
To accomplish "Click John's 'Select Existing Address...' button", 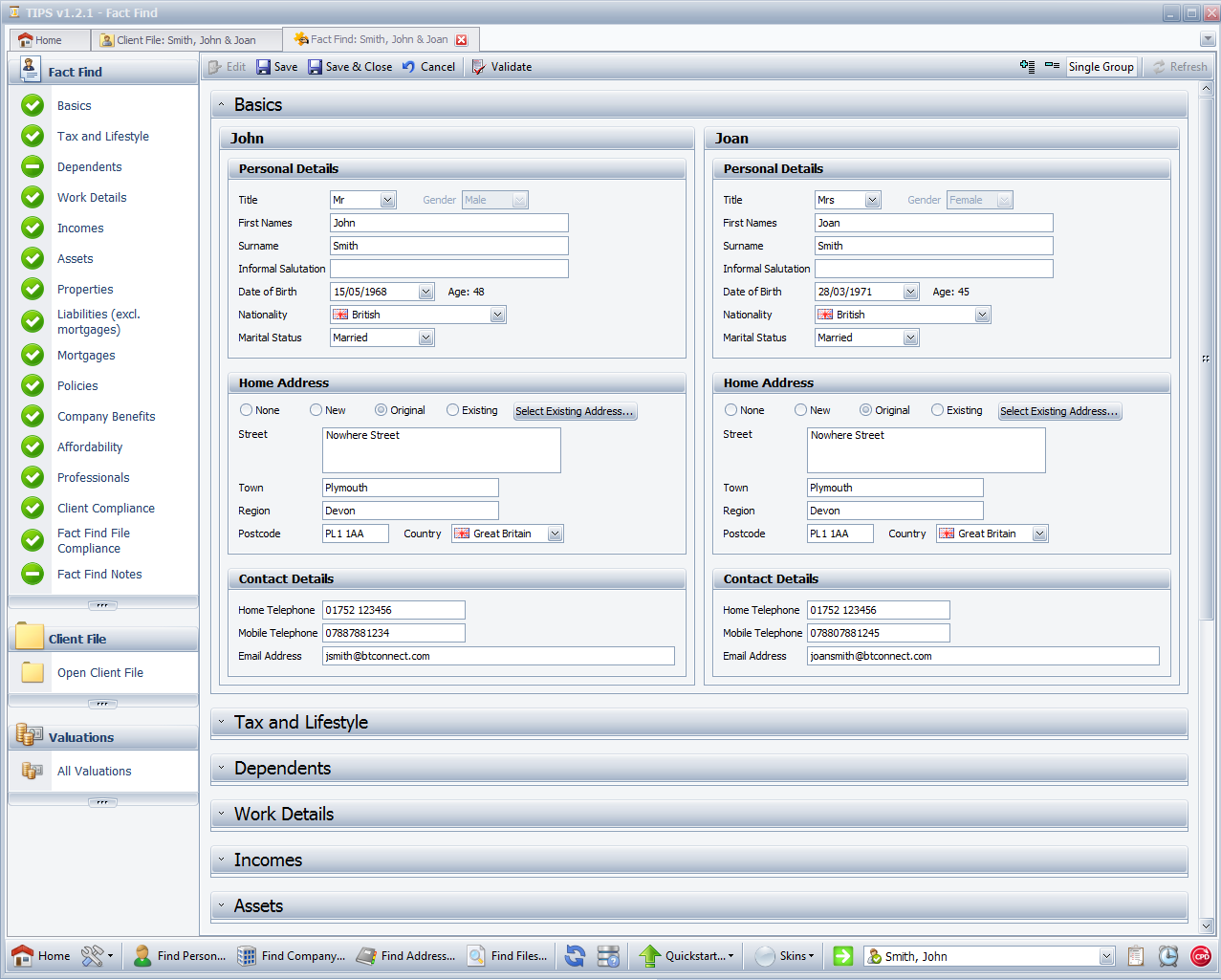I will tap(575, 411).
